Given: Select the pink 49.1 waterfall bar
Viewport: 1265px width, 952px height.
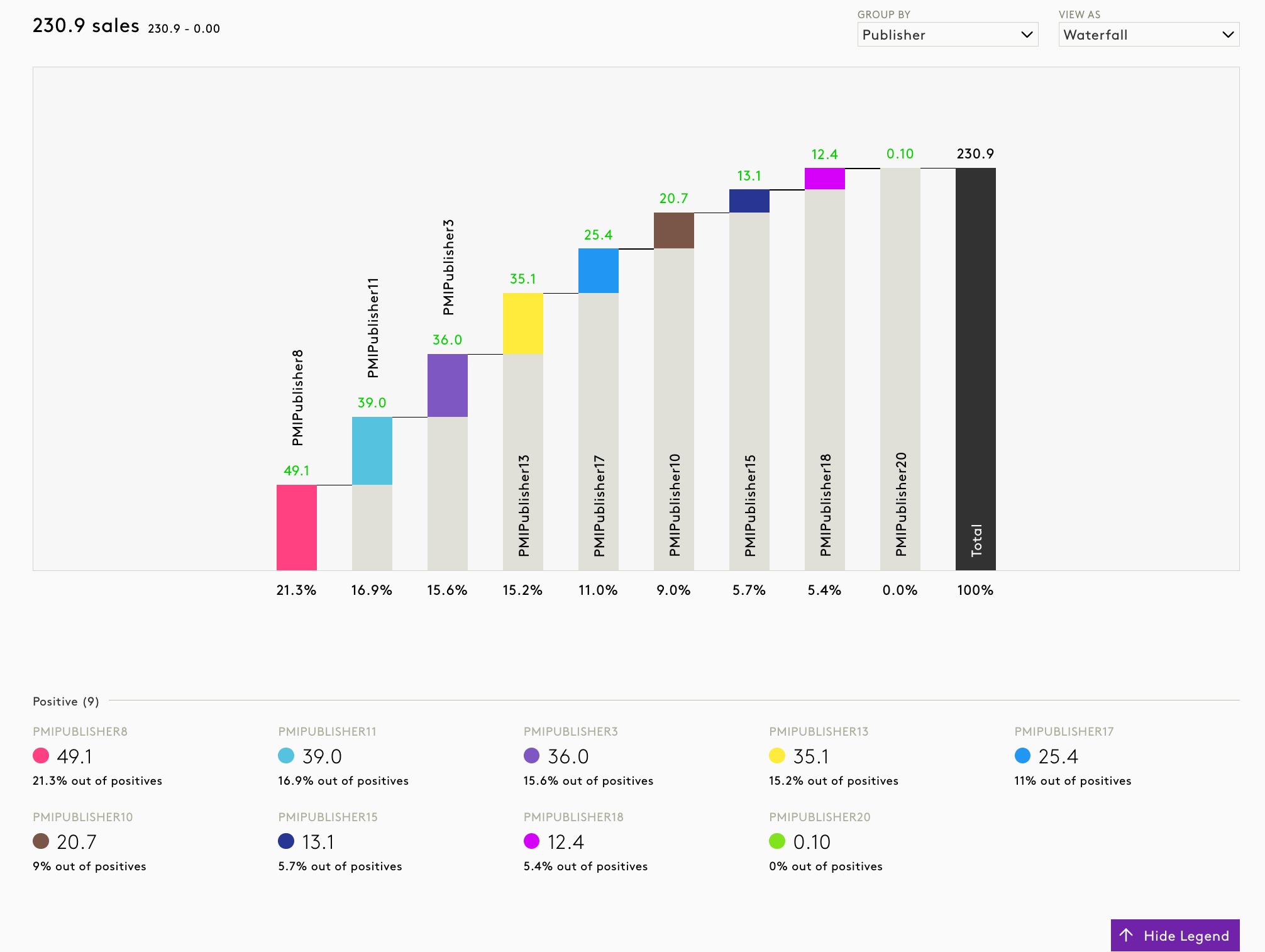Looking at the screenshot, I should pyautogui.click(x=297, y=527).
